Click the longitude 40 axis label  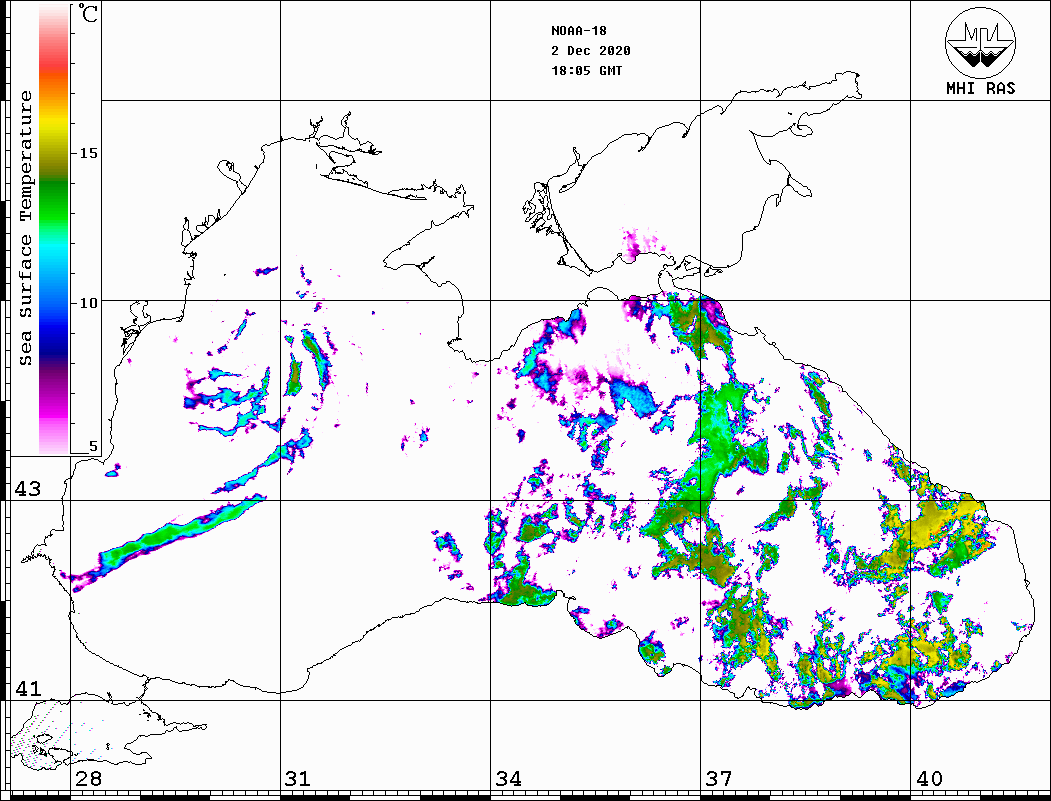928,779
